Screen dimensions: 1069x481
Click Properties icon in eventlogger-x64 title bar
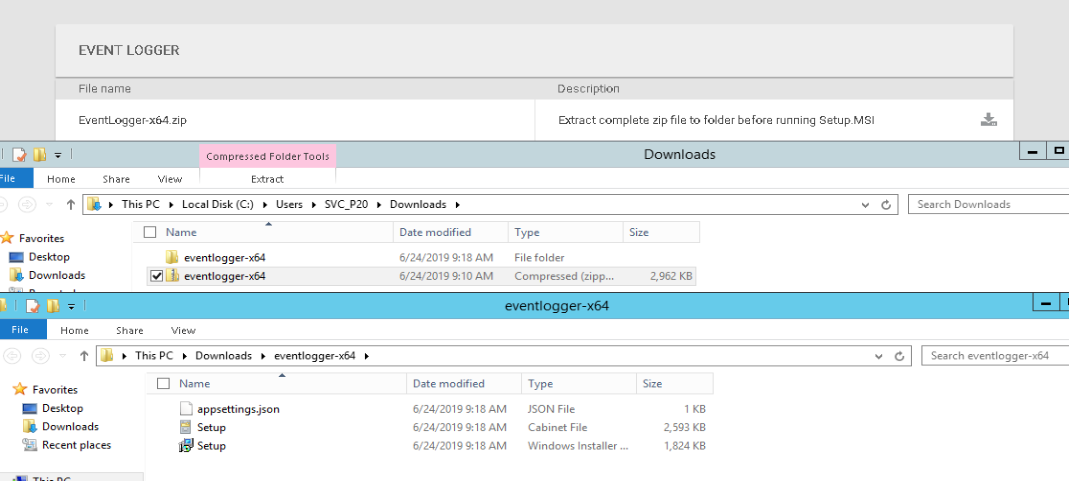[x=32, y=306]
